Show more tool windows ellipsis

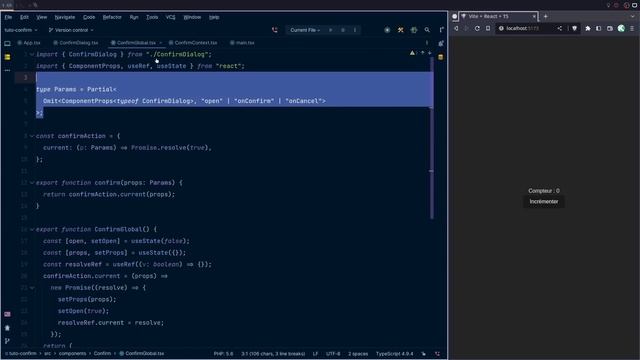7,70
